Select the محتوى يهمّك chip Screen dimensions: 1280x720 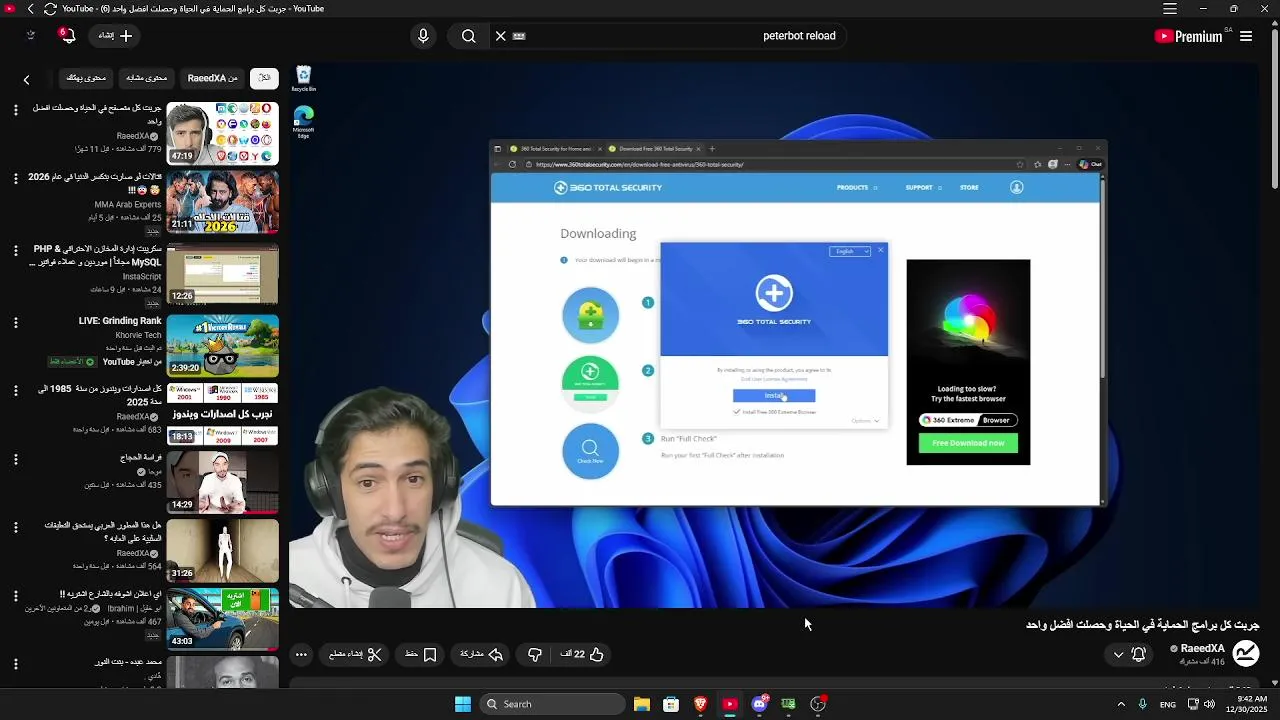coord(86,78)
